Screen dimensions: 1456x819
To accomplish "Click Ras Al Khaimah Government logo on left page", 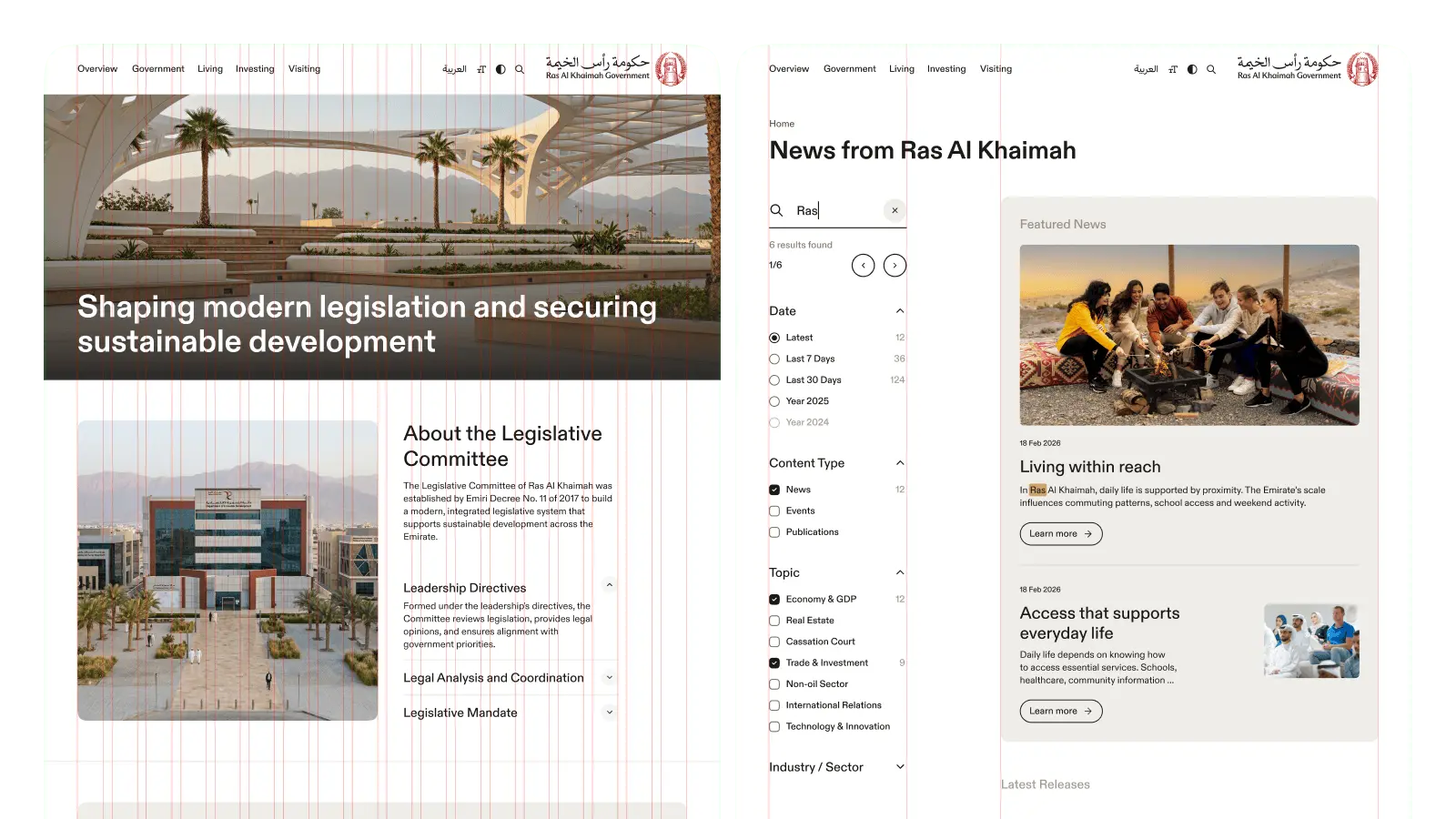I will pyautogui.click(x=616, y=68).
